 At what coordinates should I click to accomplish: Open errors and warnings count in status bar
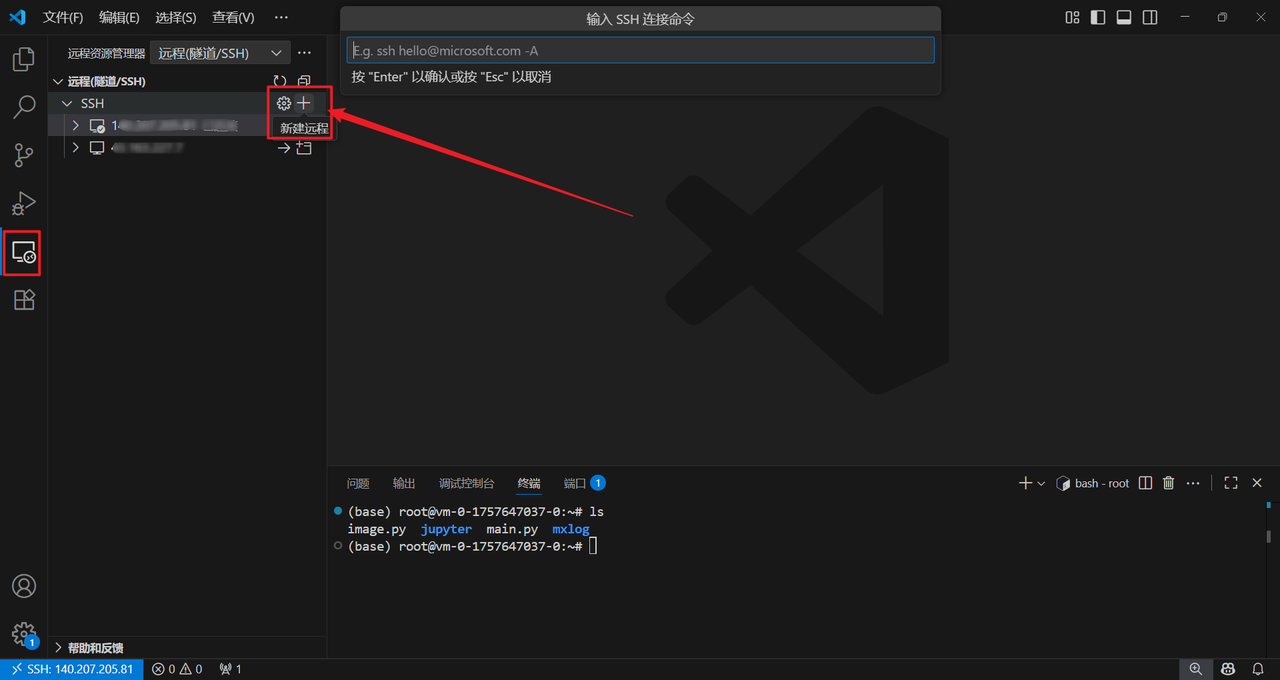tap(177, 669)
